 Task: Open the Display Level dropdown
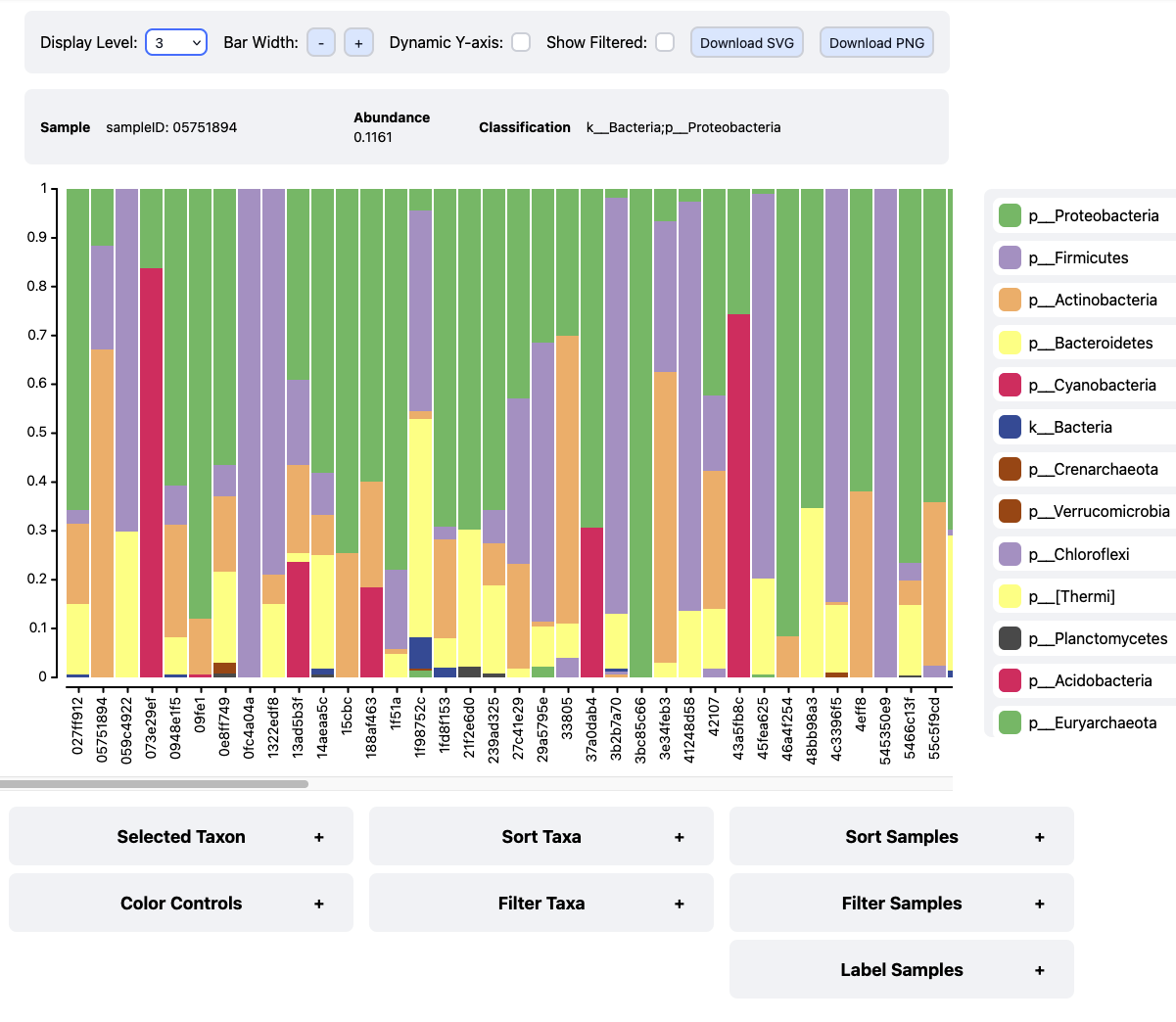tap(176, 43)
